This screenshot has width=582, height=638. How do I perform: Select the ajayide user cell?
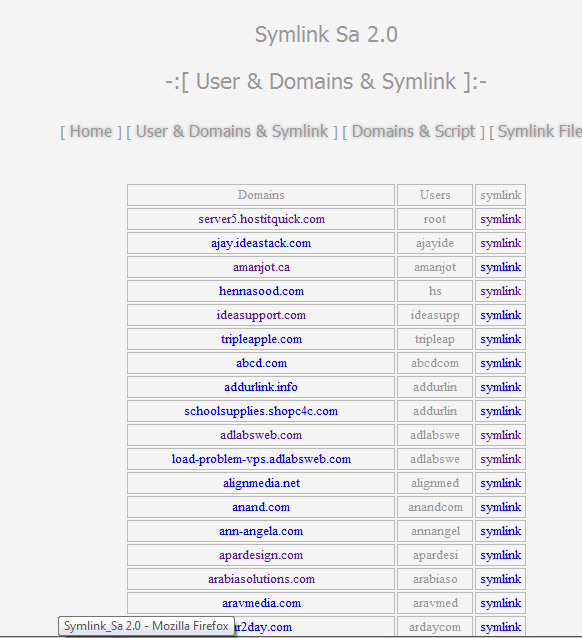pyautogui.click(x=435, y=243)
